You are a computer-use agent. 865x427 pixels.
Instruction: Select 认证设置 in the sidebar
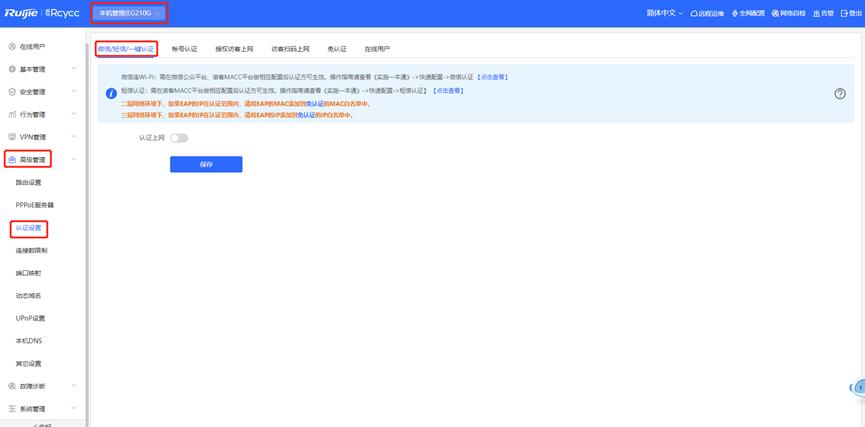pos(29,228)
